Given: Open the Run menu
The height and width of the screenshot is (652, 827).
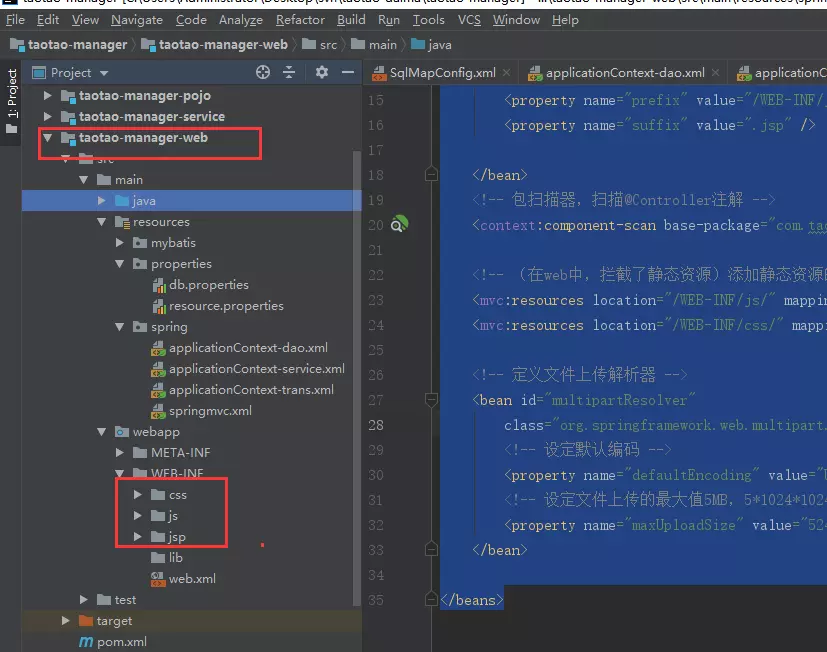Looking at the screenshot, I should tap(388, 20).
